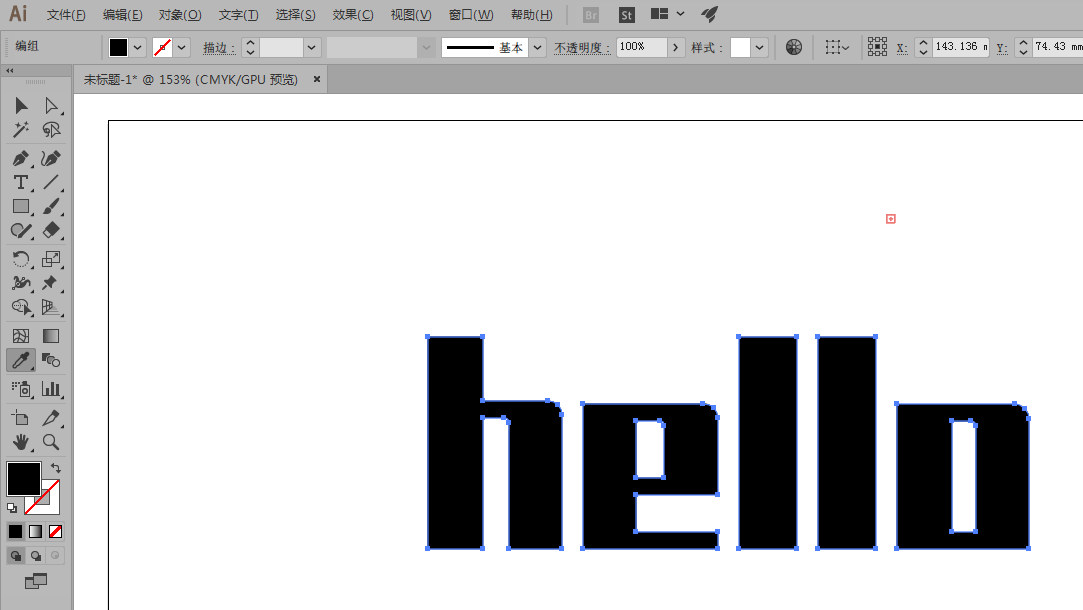
Task: Select the Curvature tool
Action: point(51,158)
